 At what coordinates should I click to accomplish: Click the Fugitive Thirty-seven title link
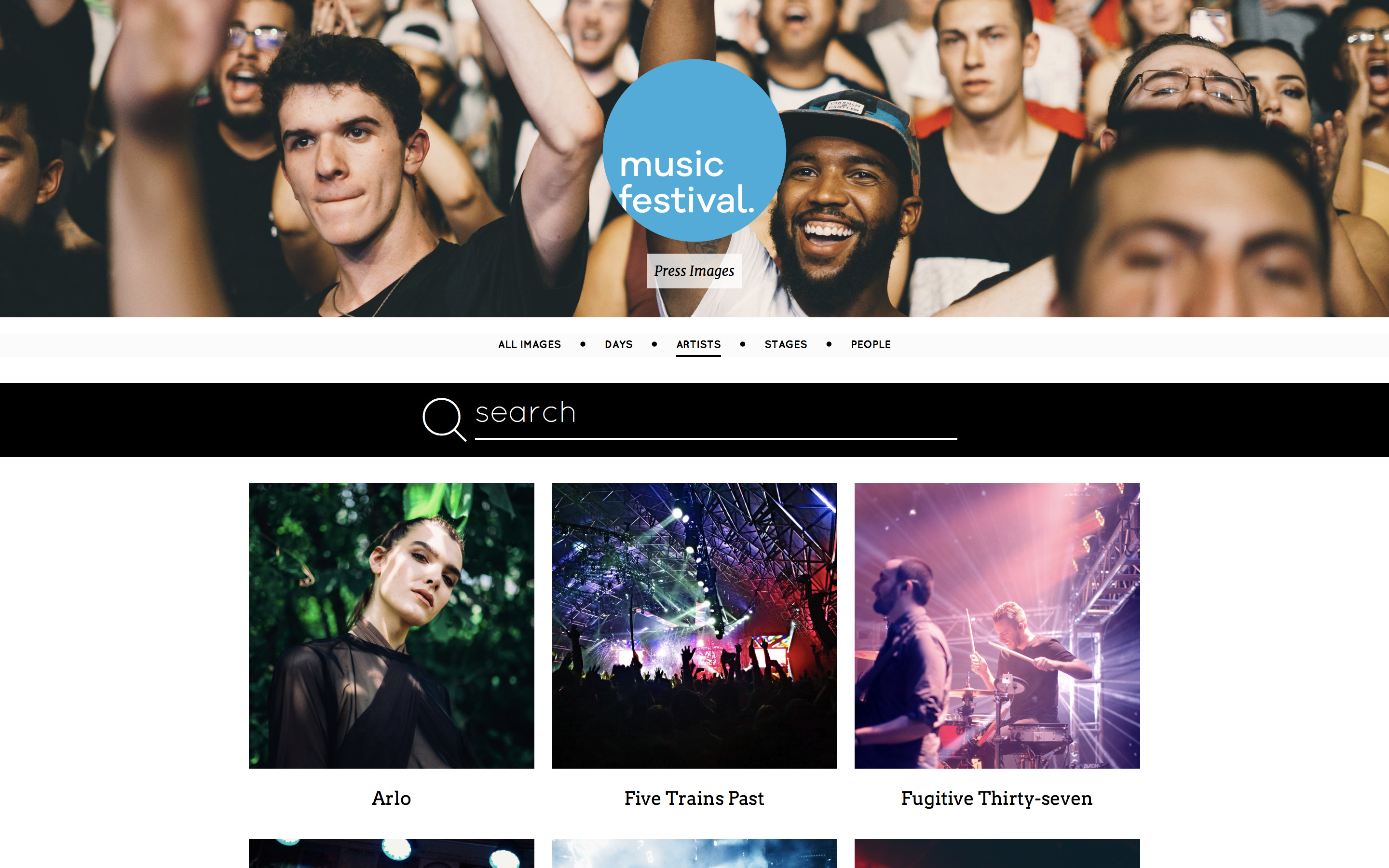click(997, 799)
